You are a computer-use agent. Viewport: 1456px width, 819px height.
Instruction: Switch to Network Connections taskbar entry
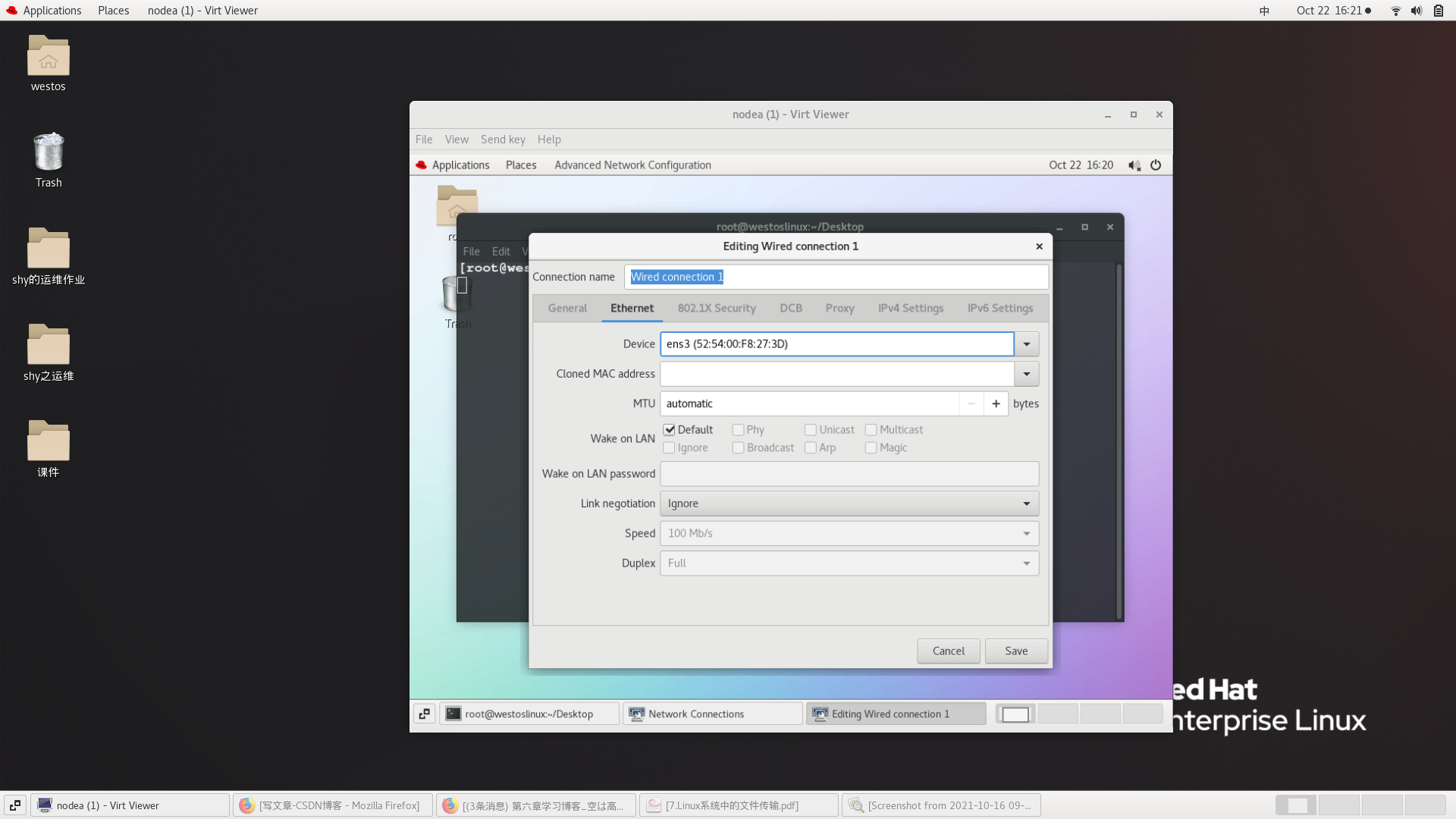713,714
